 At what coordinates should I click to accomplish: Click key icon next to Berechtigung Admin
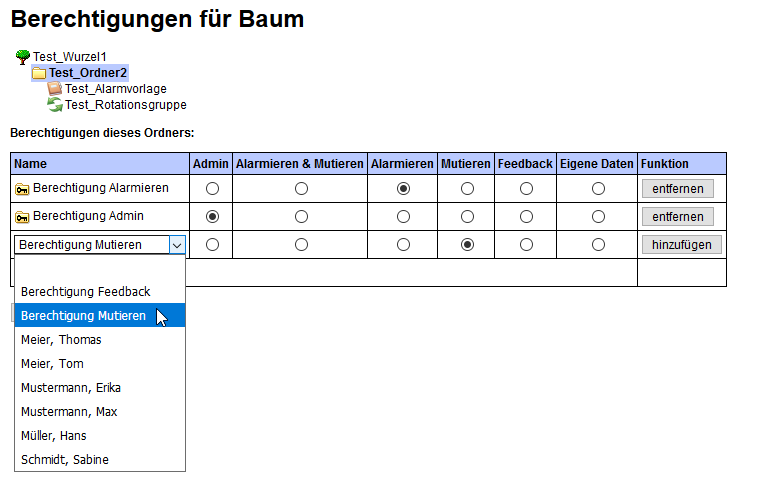point(22,217)
